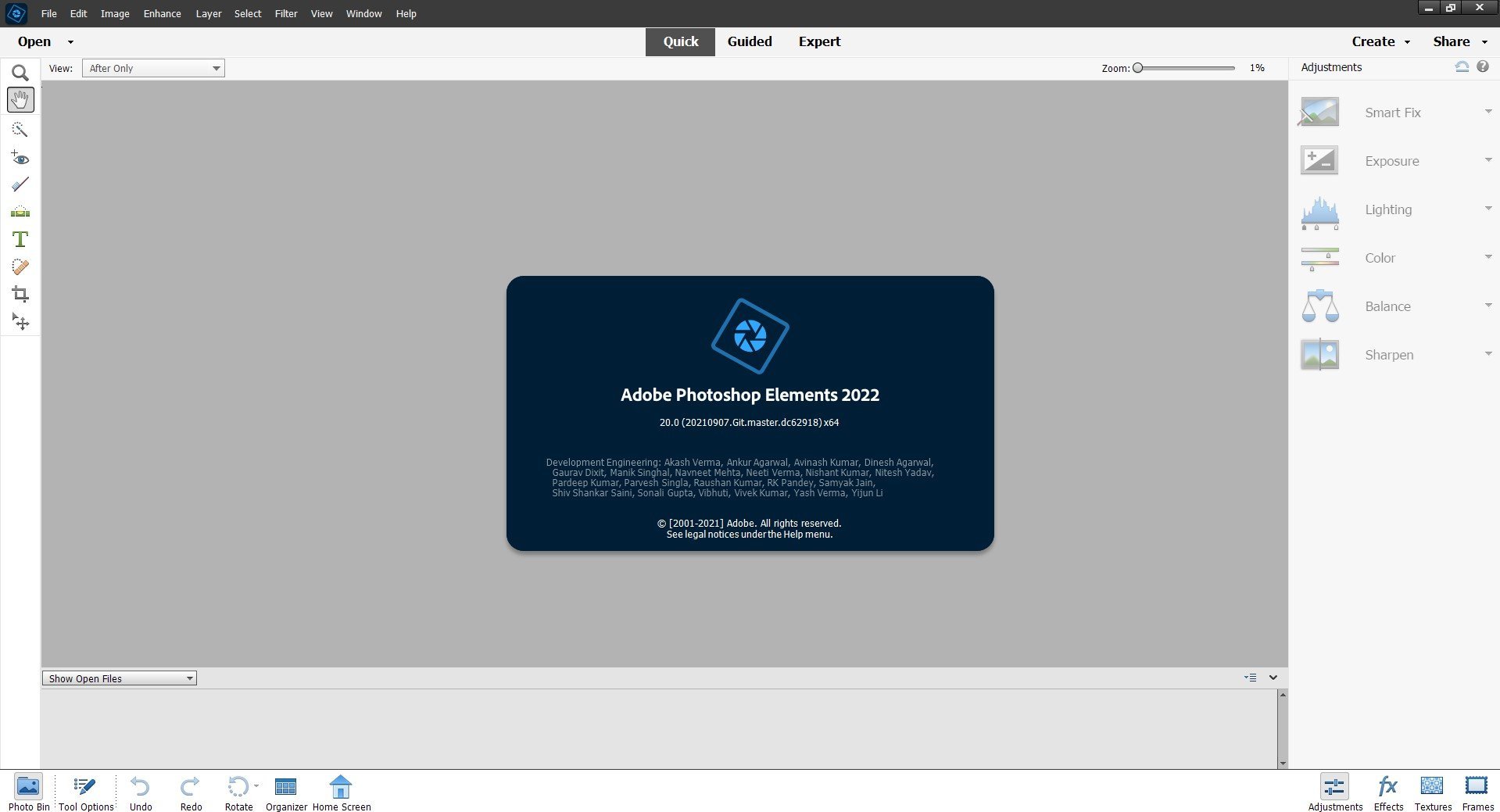The image size is (1500, 812).
Task: Open the View dropdown (After Only)
Action: (153, 68)
